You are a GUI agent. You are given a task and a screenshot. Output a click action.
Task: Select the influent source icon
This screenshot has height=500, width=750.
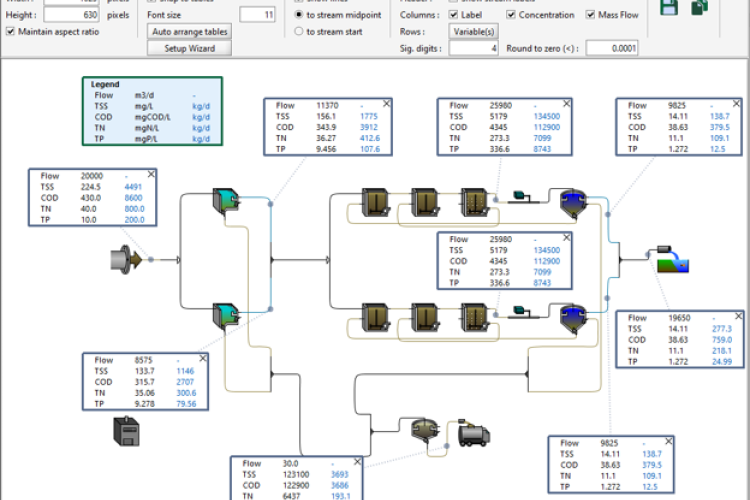point(126,260)
